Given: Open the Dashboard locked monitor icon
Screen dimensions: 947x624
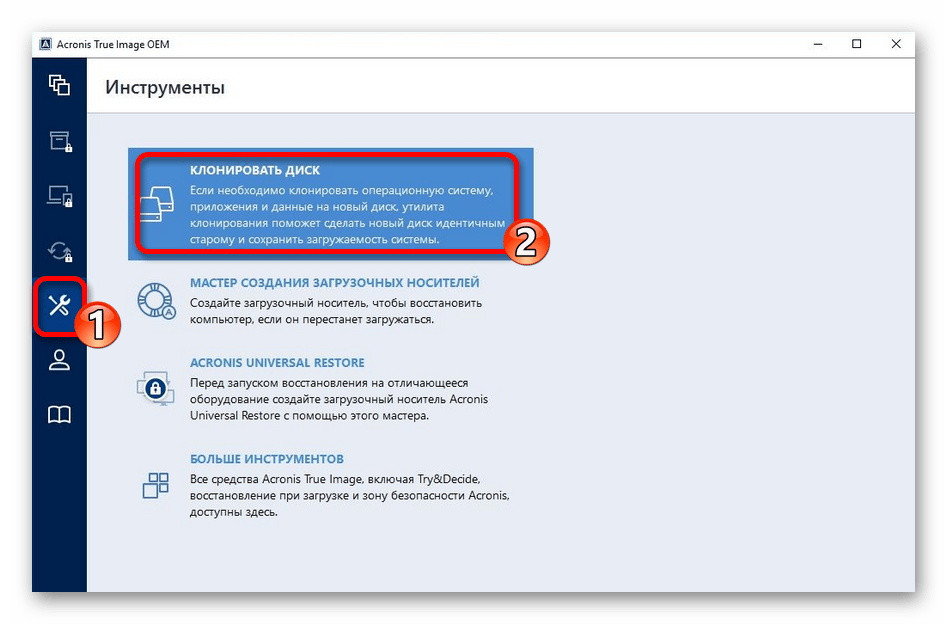Looking at the screenshot, I should (60, 196).
